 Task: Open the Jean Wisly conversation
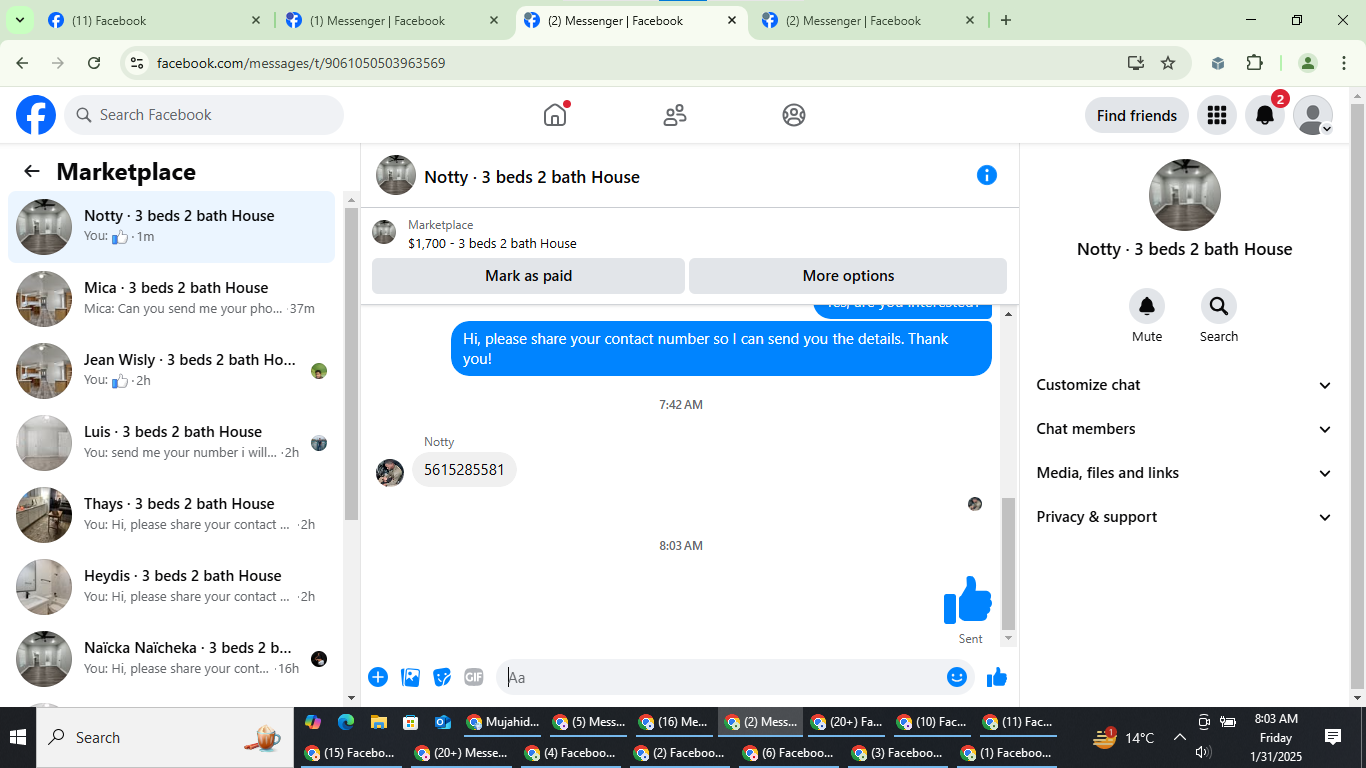(171, 370)
